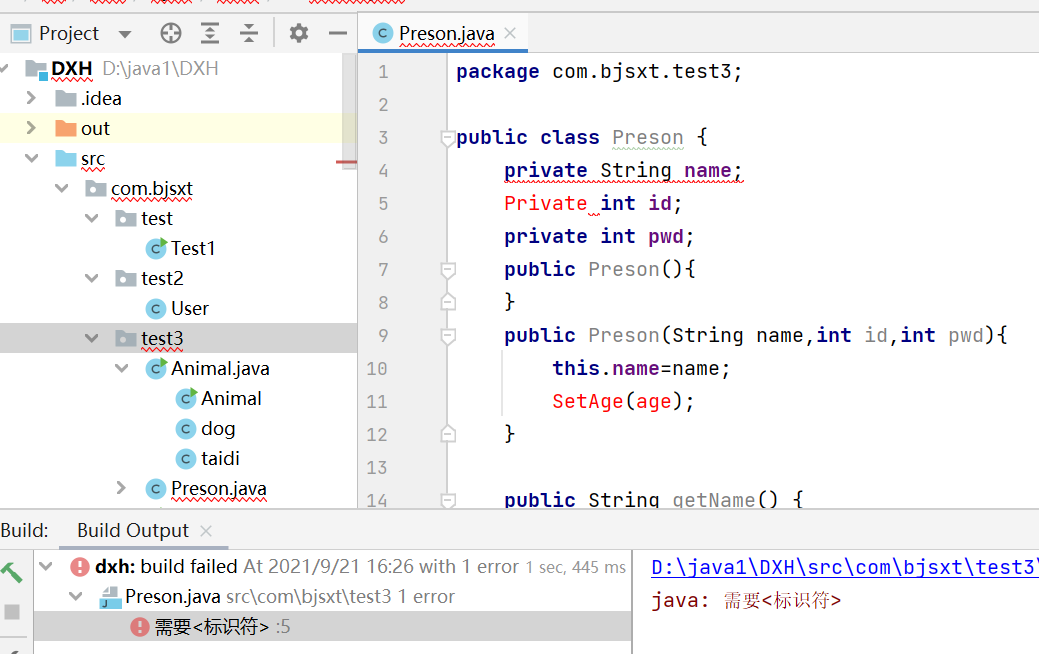Select the dog class in project tree
The width and height of the screenshot is (1039, 654).
point(218,429)
